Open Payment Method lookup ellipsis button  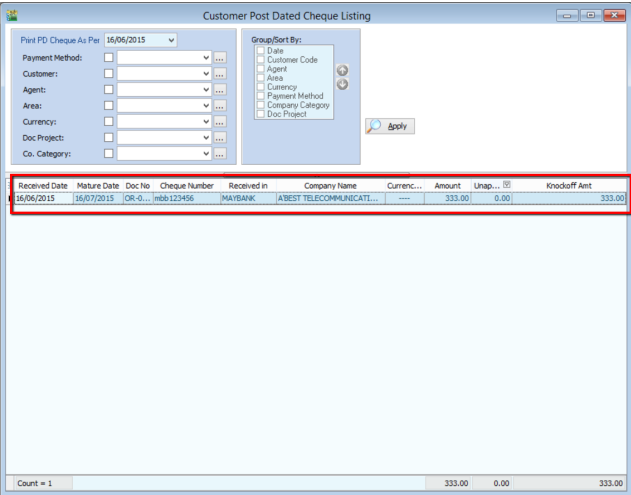(220, 58)
